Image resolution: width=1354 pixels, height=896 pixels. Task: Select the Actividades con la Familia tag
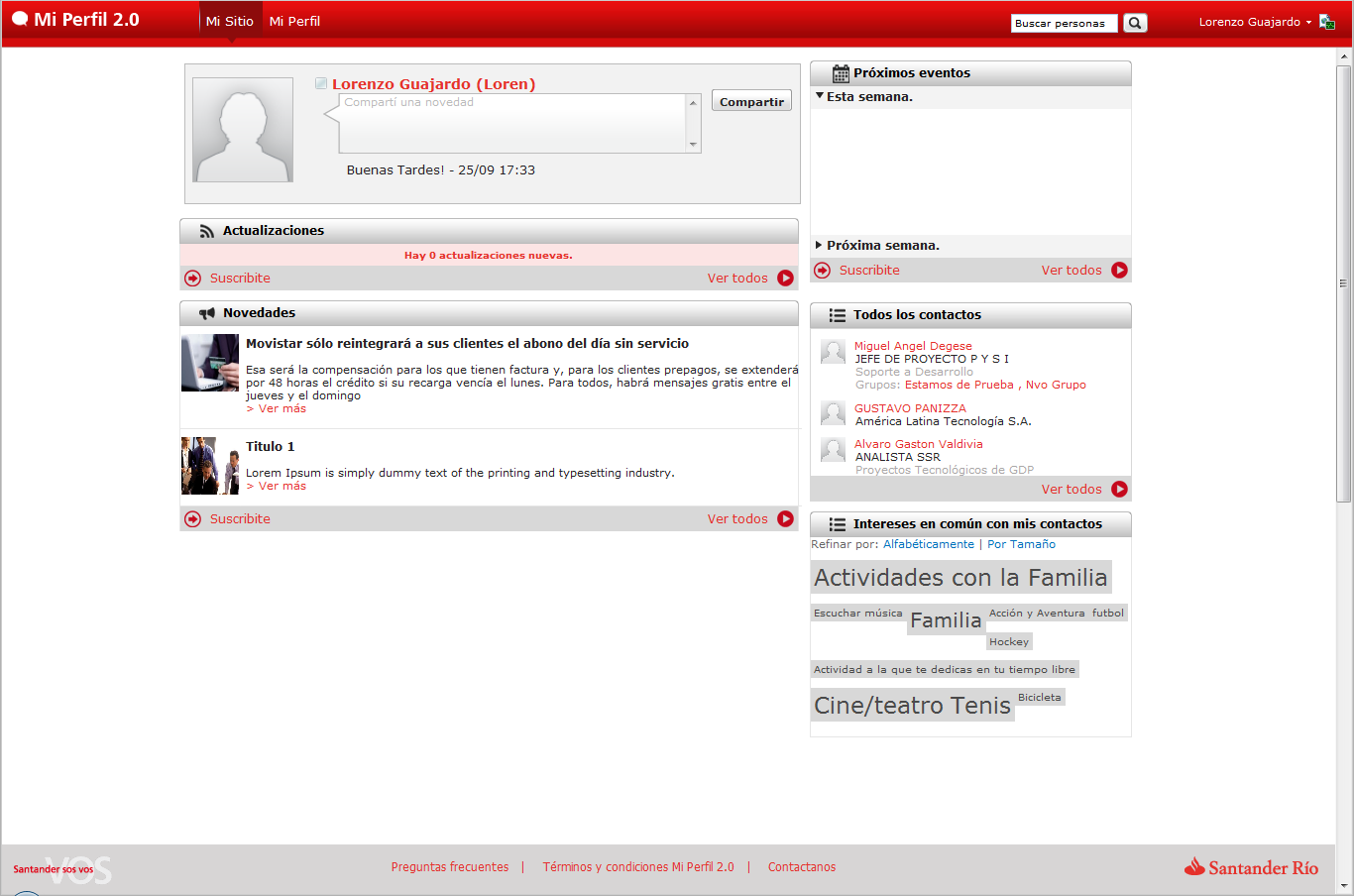tap(960, 577)
